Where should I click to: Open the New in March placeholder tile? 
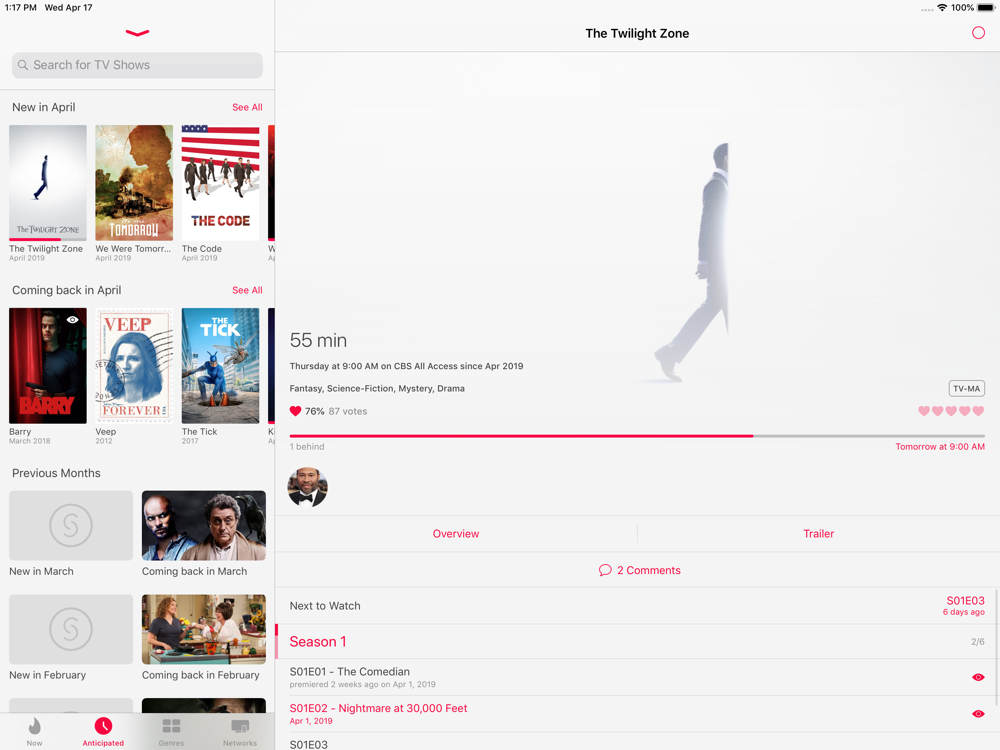[71, 526]
